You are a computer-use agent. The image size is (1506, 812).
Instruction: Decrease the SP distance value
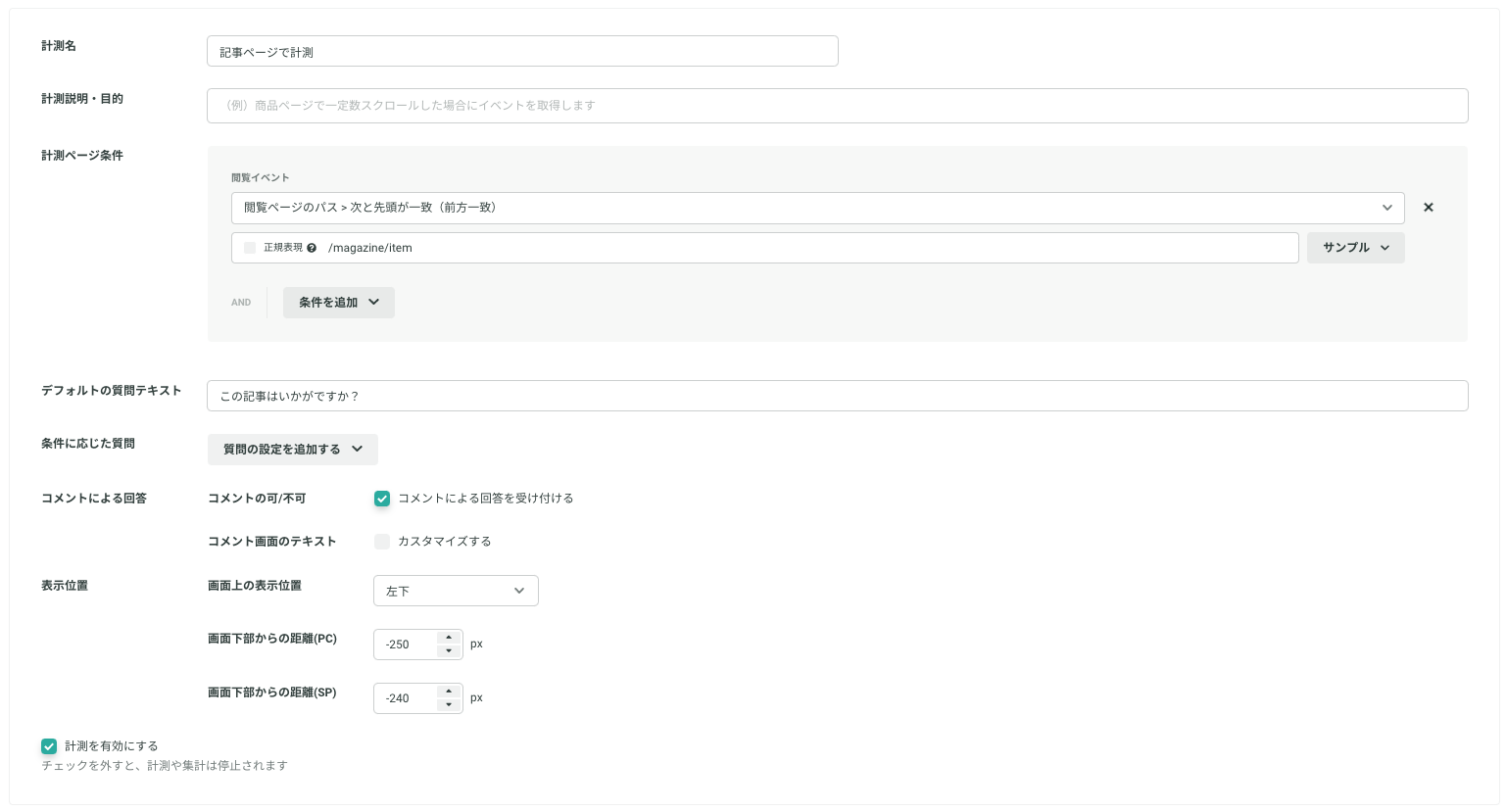(449, 705)
